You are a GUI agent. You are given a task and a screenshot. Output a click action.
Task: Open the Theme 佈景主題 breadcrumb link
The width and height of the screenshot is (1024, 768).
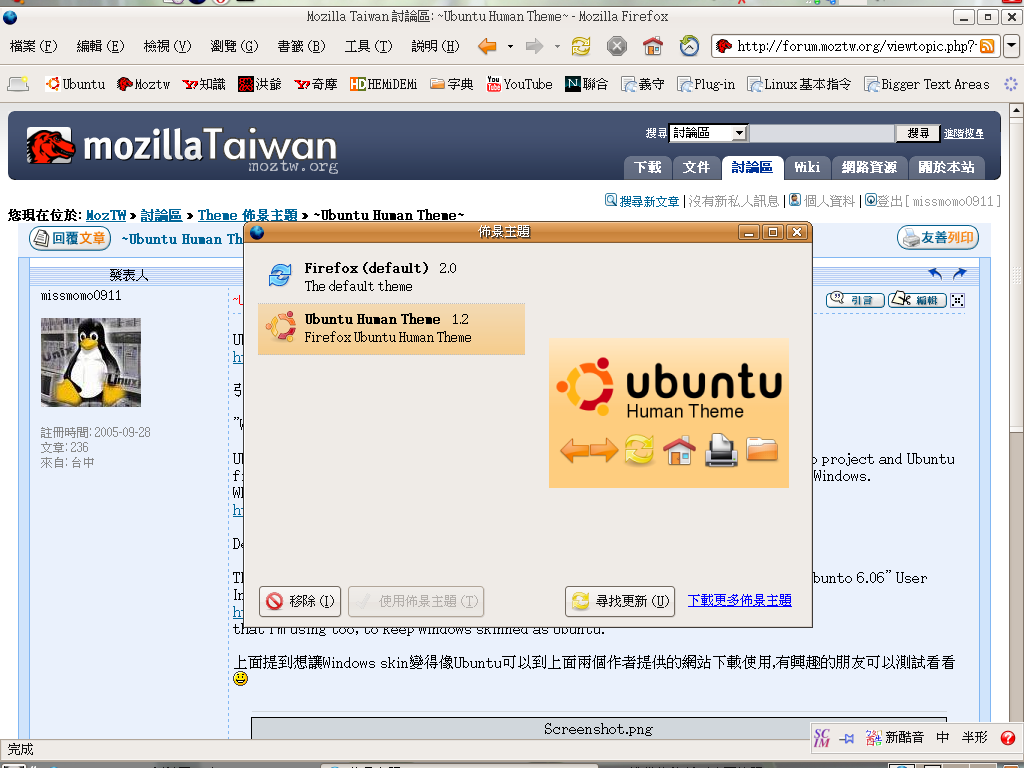coord(248,216)
